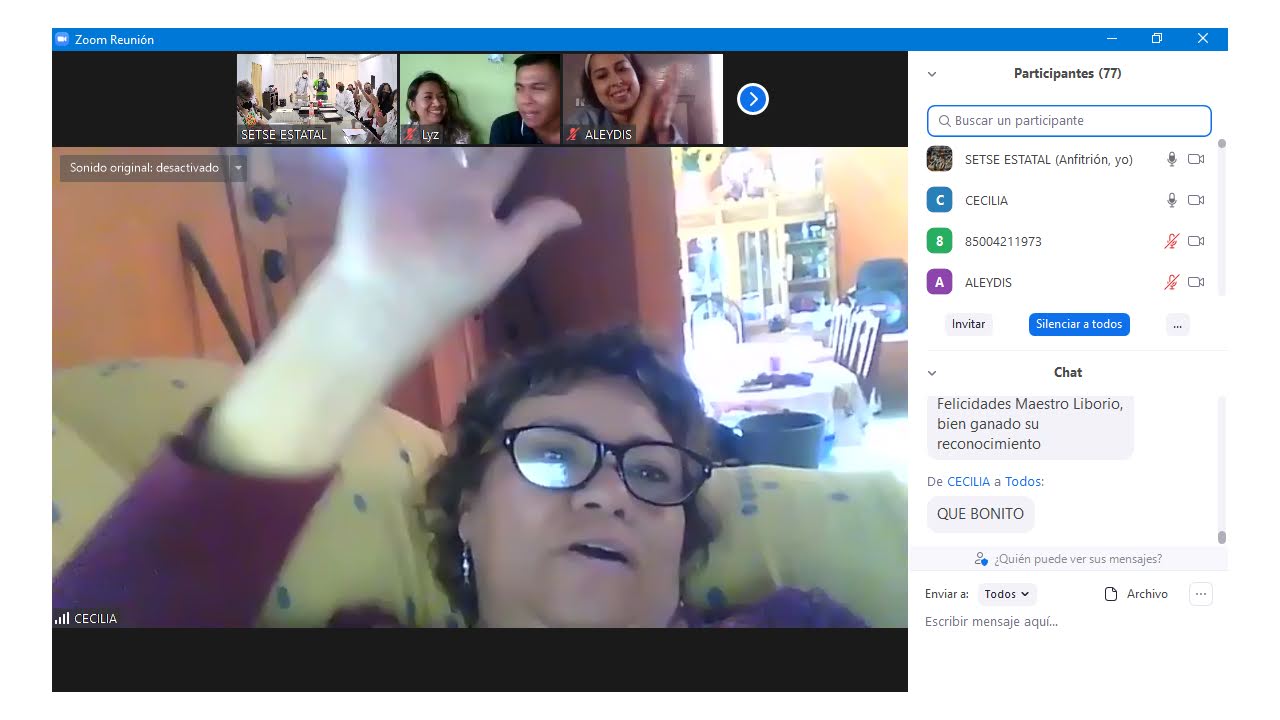Toggle SETSE ESTATAL microphone icon
1280x720 pixels.
coord(1172,159)
